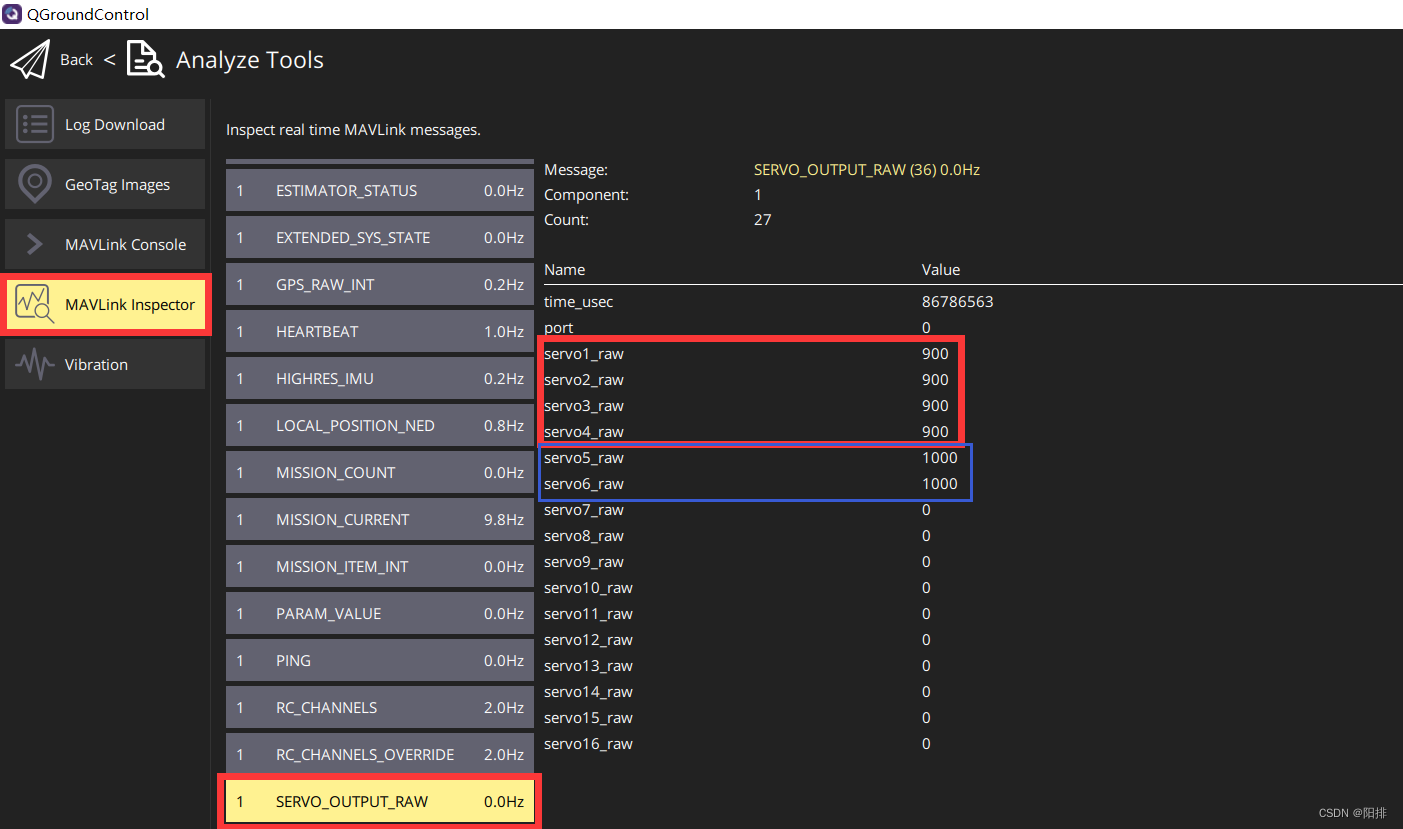Click the servo5_raw value 1000
The height and width of the screenshot is (829, 1403).
click(940, 458)
